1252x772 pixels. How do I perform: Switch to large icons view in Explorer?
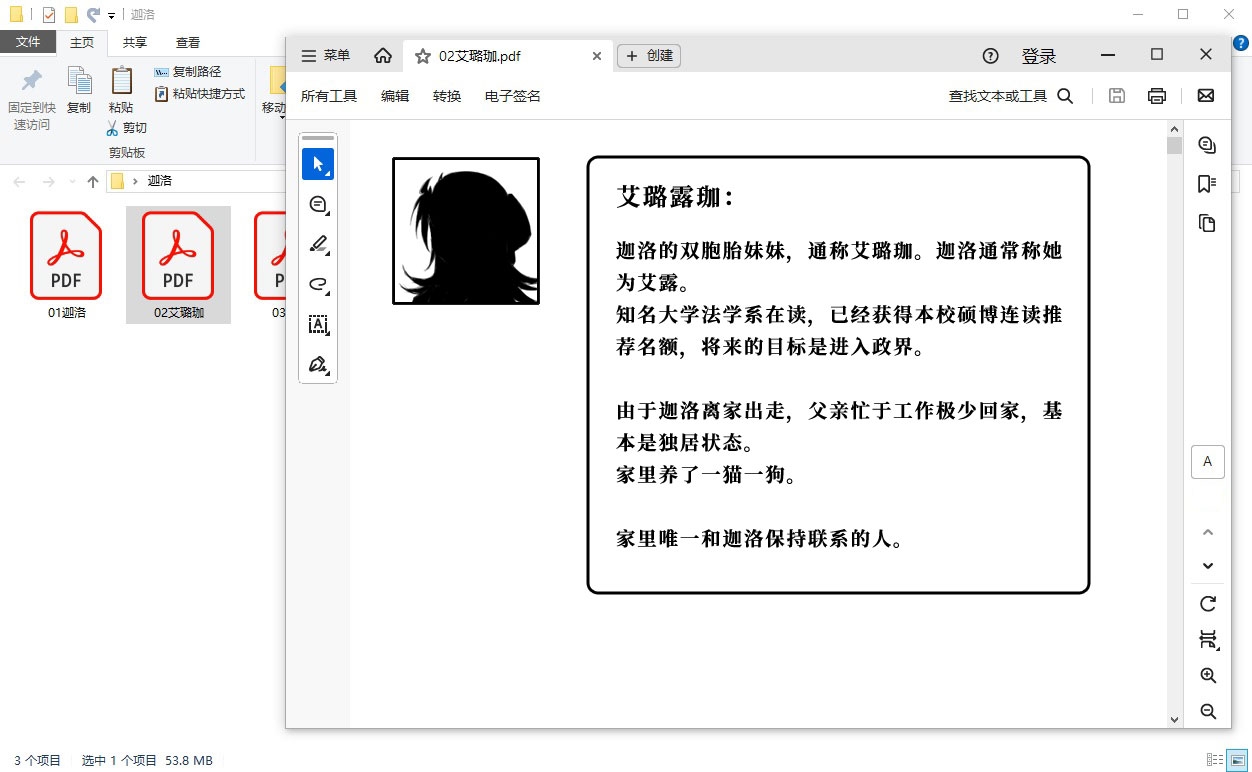pos(1238,760)
